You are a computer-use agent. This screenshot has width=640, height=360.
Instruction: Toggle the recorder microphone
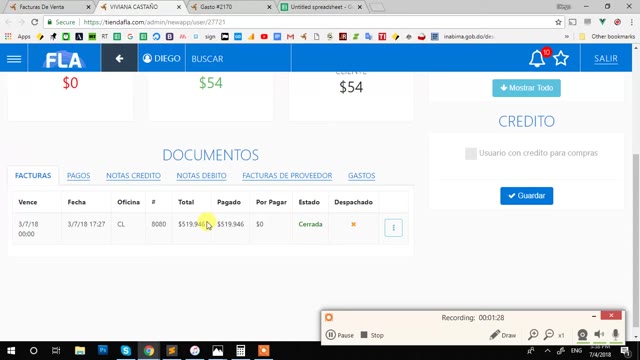(616, 335)
